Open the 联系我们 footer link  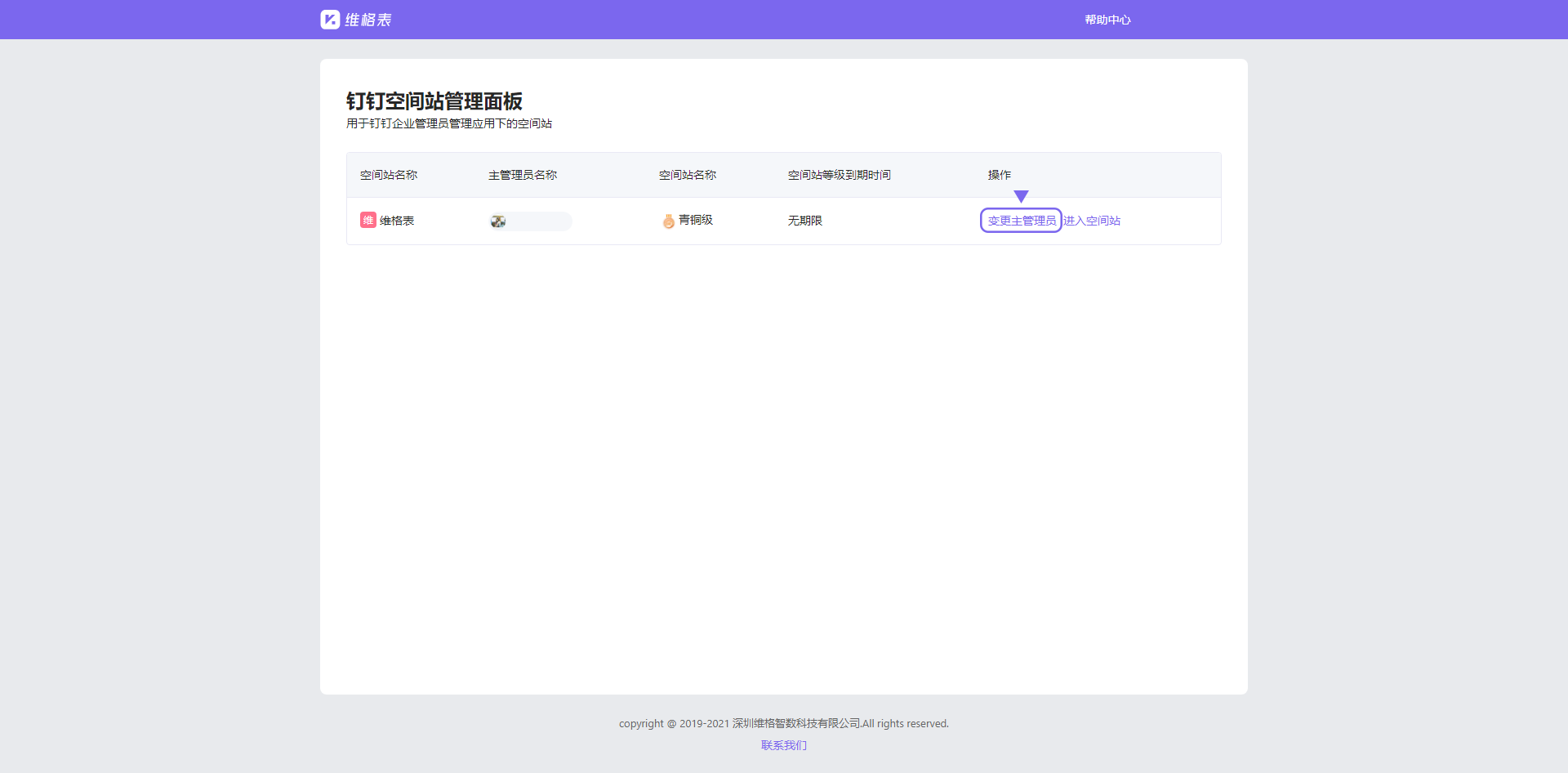click(x=783, y=745)
